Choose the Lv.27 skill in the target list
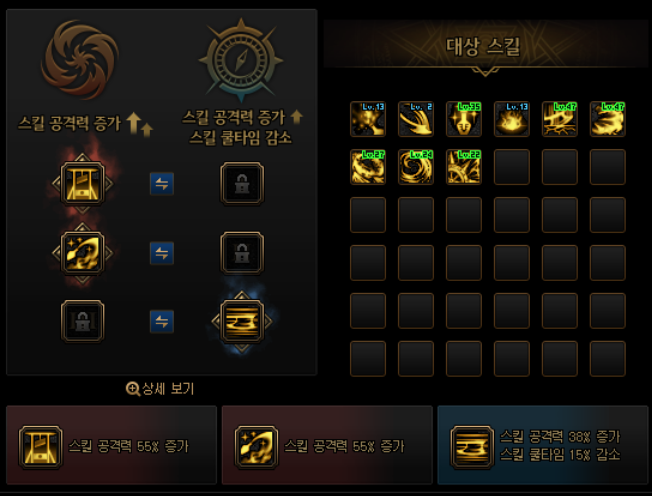652x496 pixels. [368, 167]
